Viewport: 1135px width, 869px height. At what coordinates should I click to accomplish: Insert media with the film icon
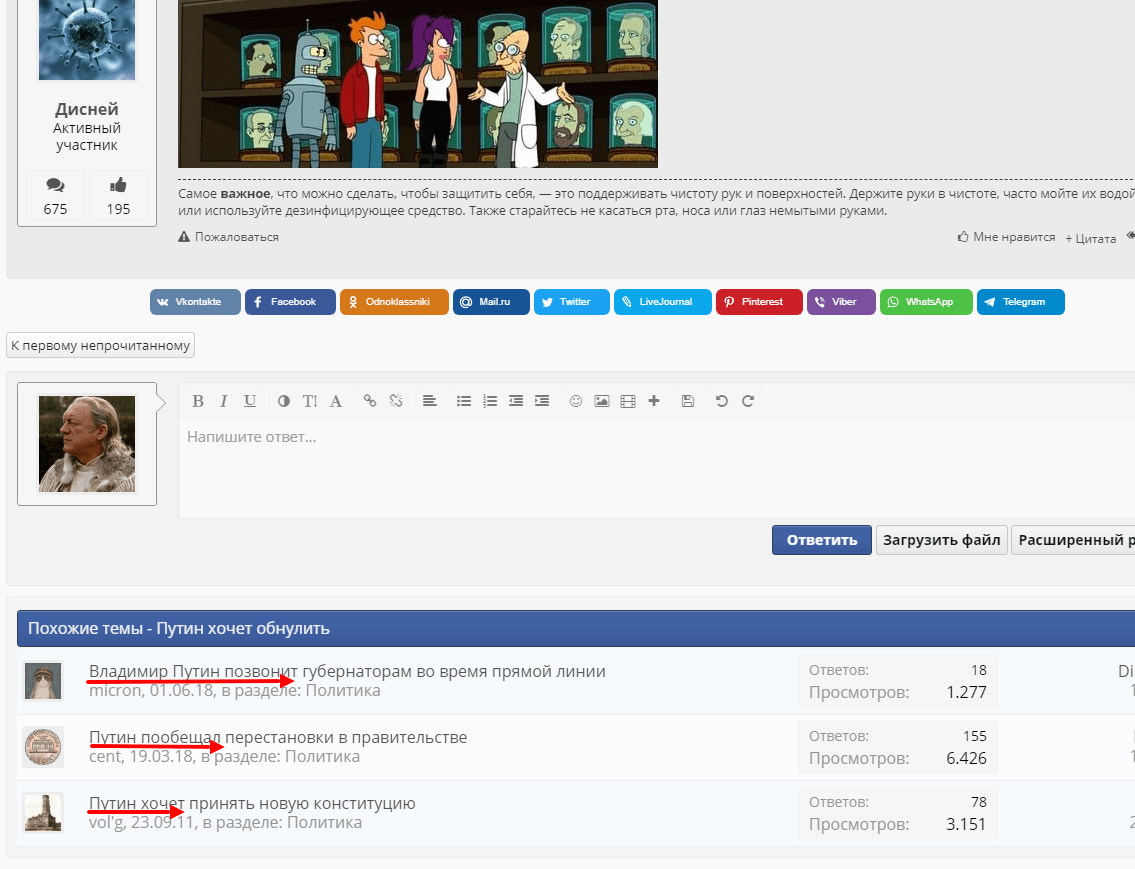click(628, 401)
